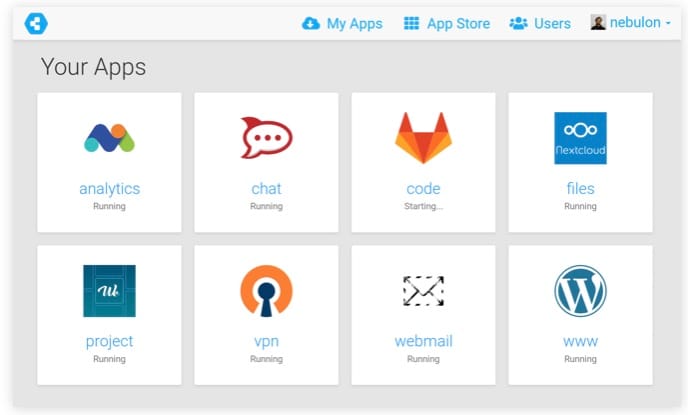The width and height of the screenshot is (688, 415).
Task: Click the Your Apps heading
Action: (93, 68)
